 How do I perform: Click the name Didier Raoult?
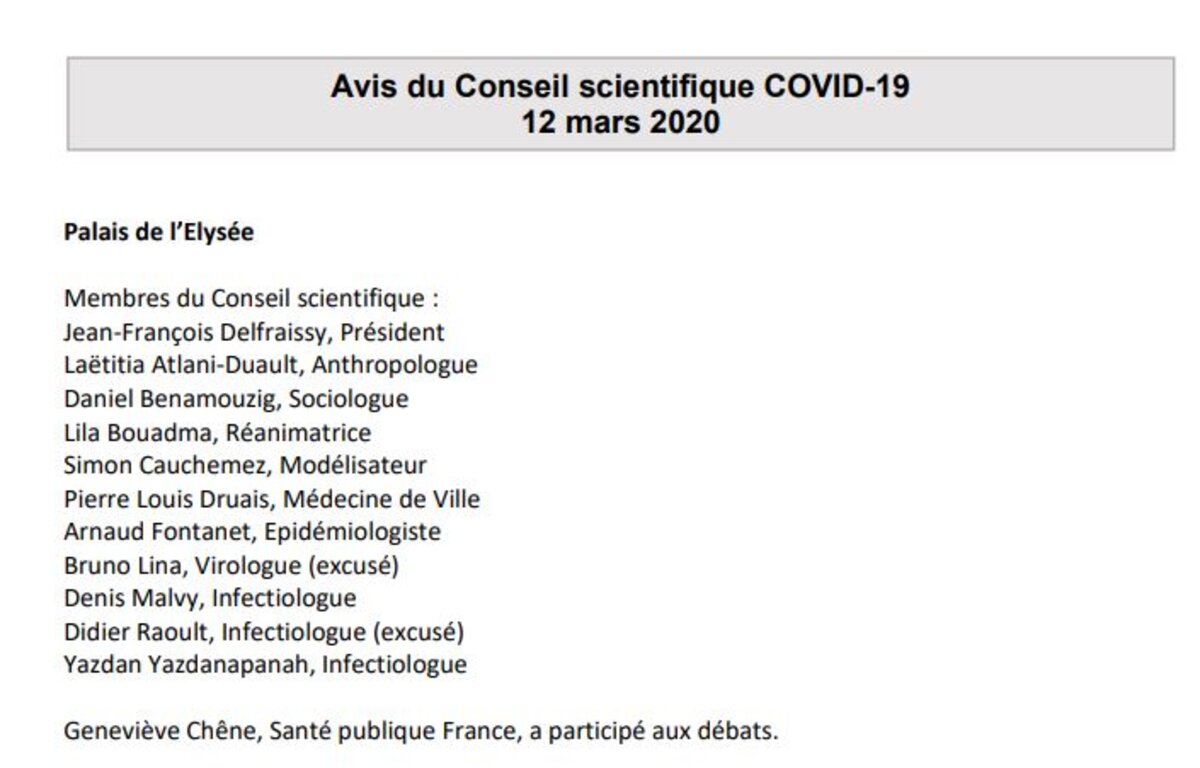pos(136,631)
